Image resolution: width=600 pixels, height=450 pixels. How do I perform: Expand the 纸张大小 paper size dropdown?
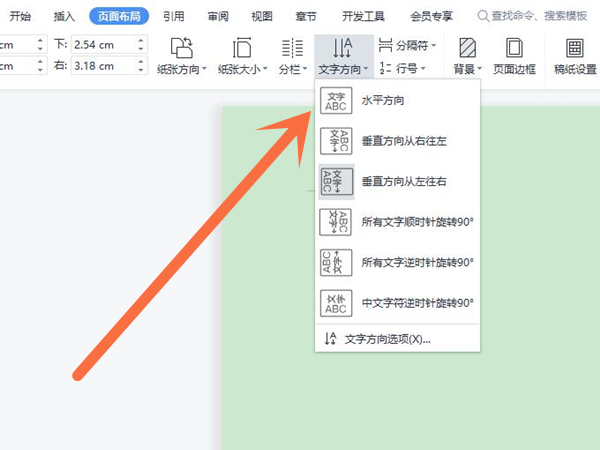coord(241,56)
